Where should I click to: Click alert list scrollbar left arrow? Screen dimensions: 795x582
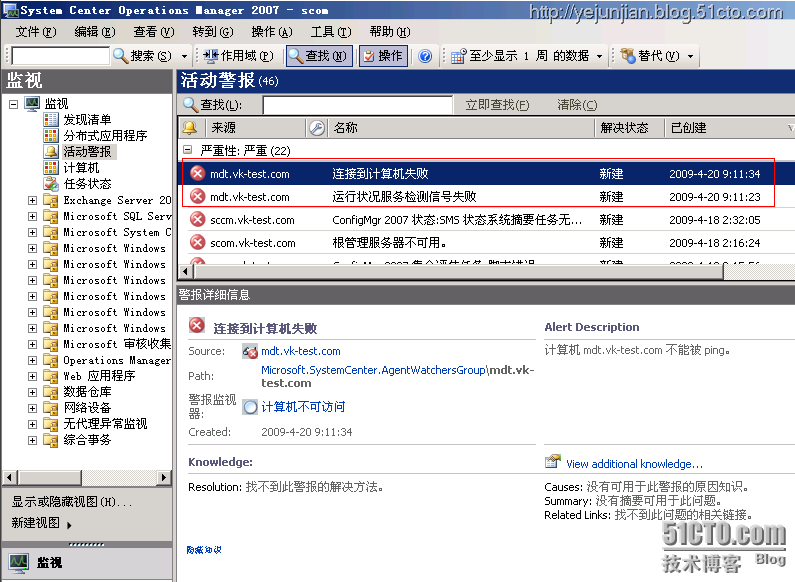[186, 272]
